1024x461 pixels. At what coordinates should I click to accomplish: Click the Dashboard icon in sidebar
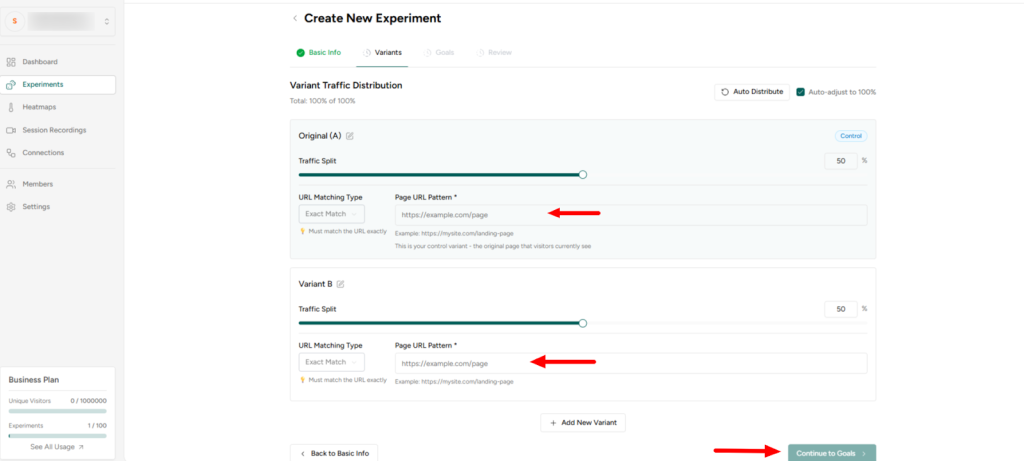[x=11, y=62]
